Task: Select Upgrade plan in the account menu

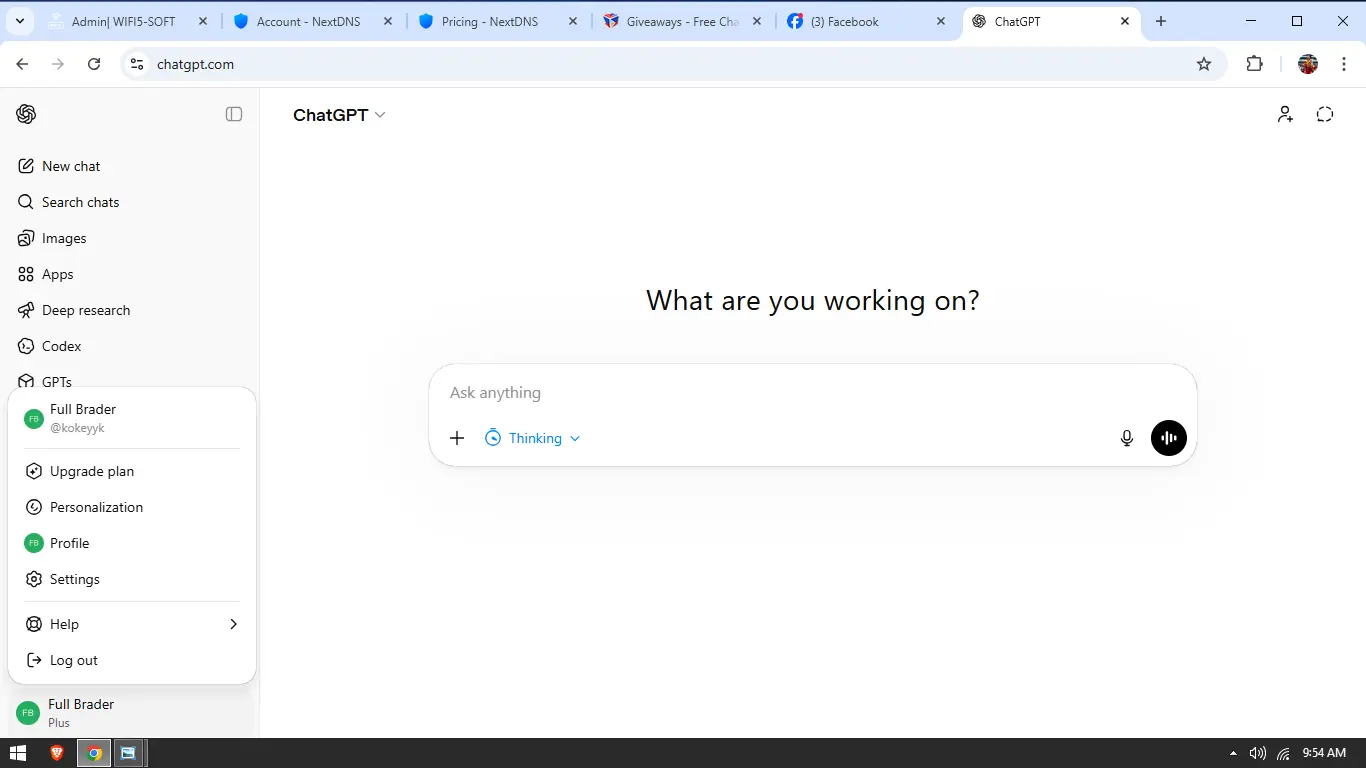Action: click(132, 471)
